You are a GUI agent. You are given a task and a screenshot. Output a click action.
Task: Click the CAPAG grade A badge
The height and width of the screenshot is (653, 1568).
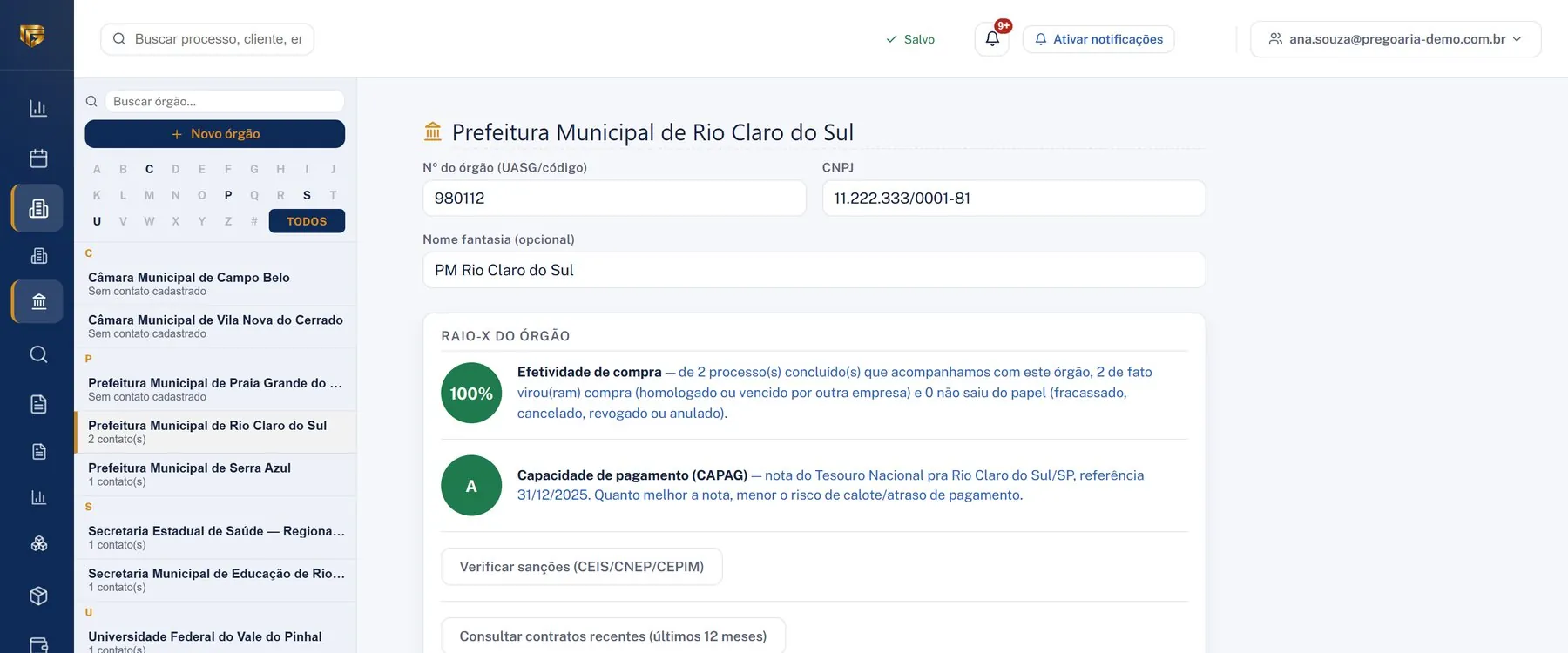click(471, 485)
